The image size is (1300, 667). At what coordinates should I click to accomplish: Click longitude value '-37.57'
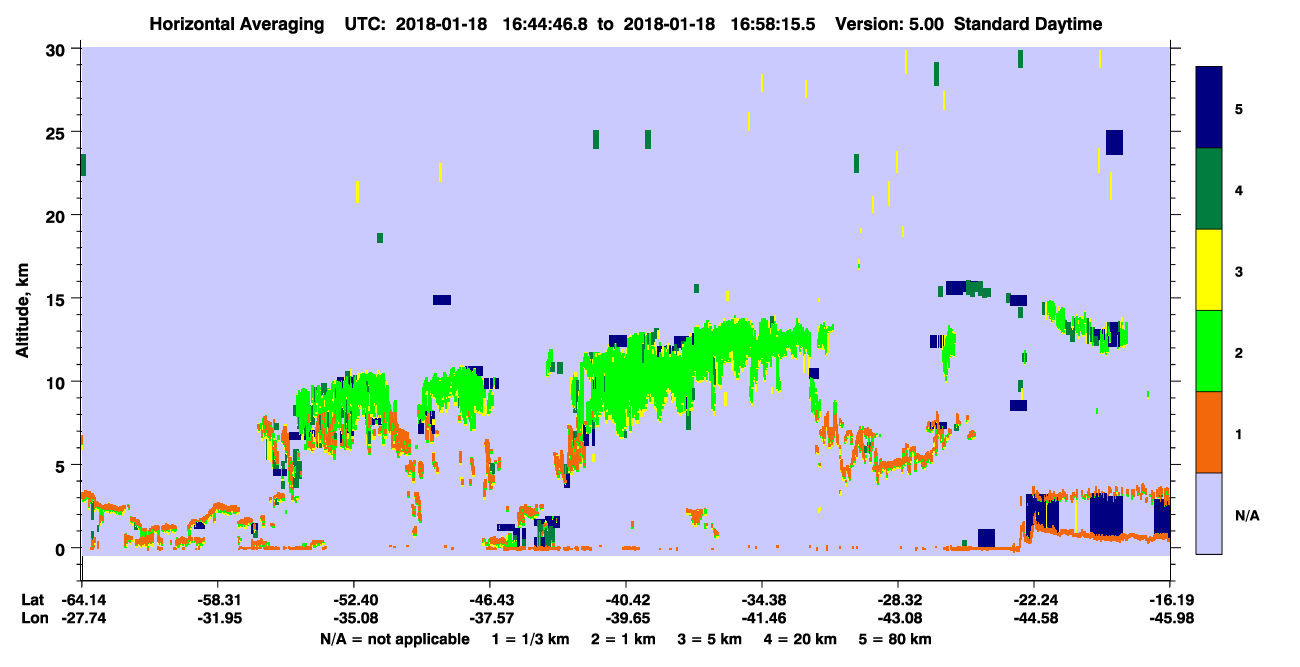[490, 619]
